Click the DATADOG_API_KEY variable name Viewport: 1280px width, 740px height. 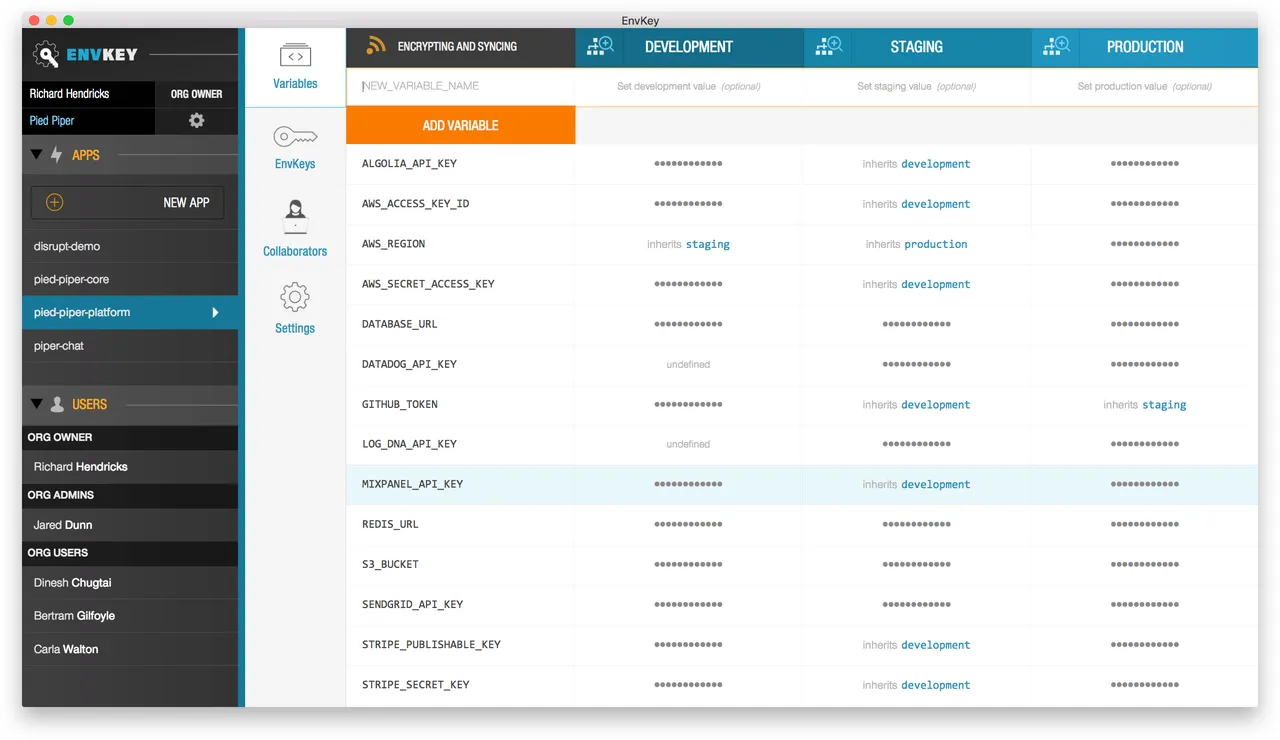409,364
